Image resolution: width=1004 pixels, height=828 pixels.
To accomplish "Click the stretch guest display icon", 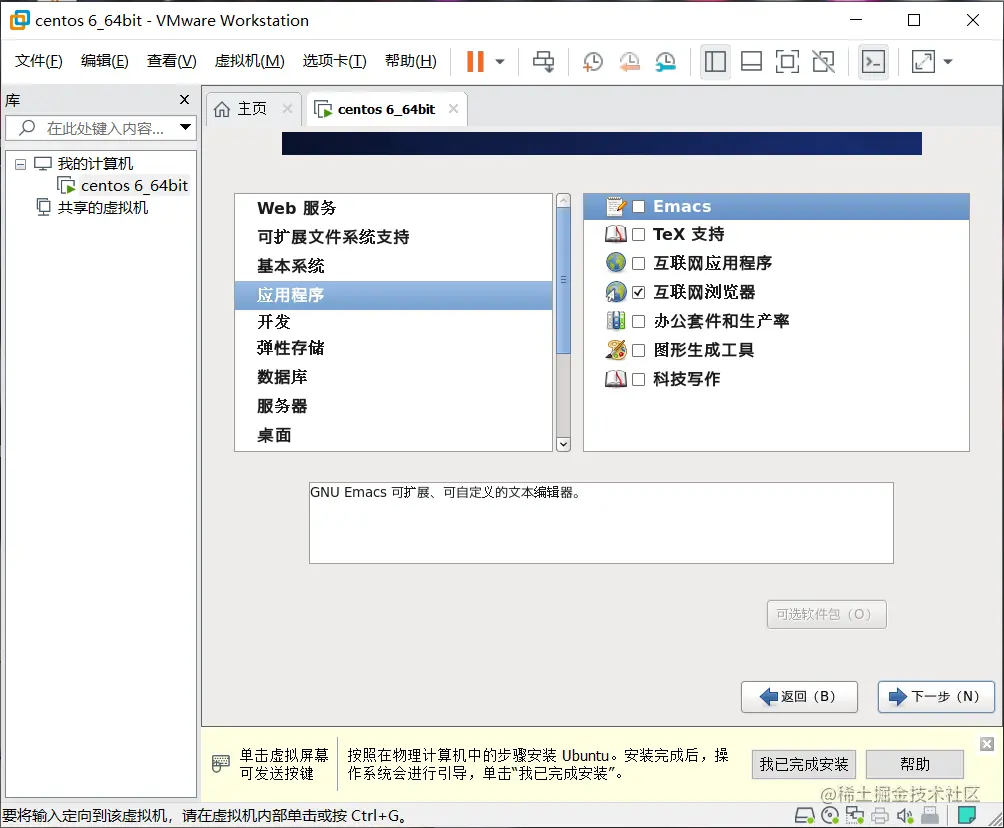I will coord(923,61).
